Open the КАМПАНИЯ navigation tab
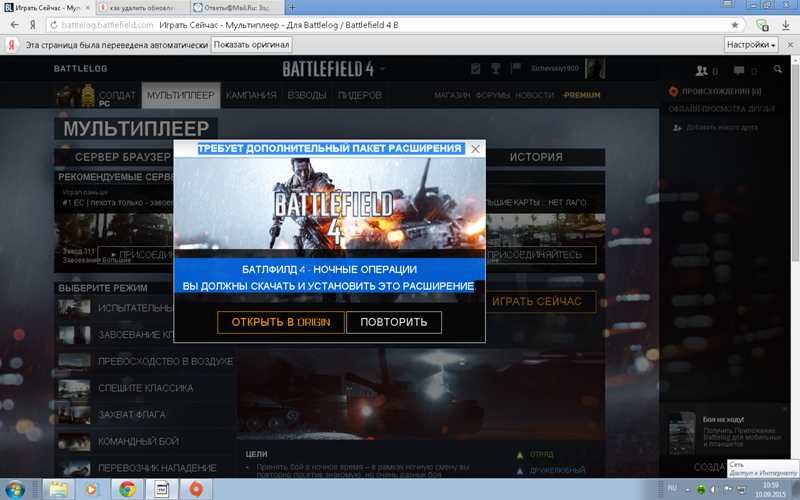The height and width of the screenshot is (500, 800). pos(251,95)
